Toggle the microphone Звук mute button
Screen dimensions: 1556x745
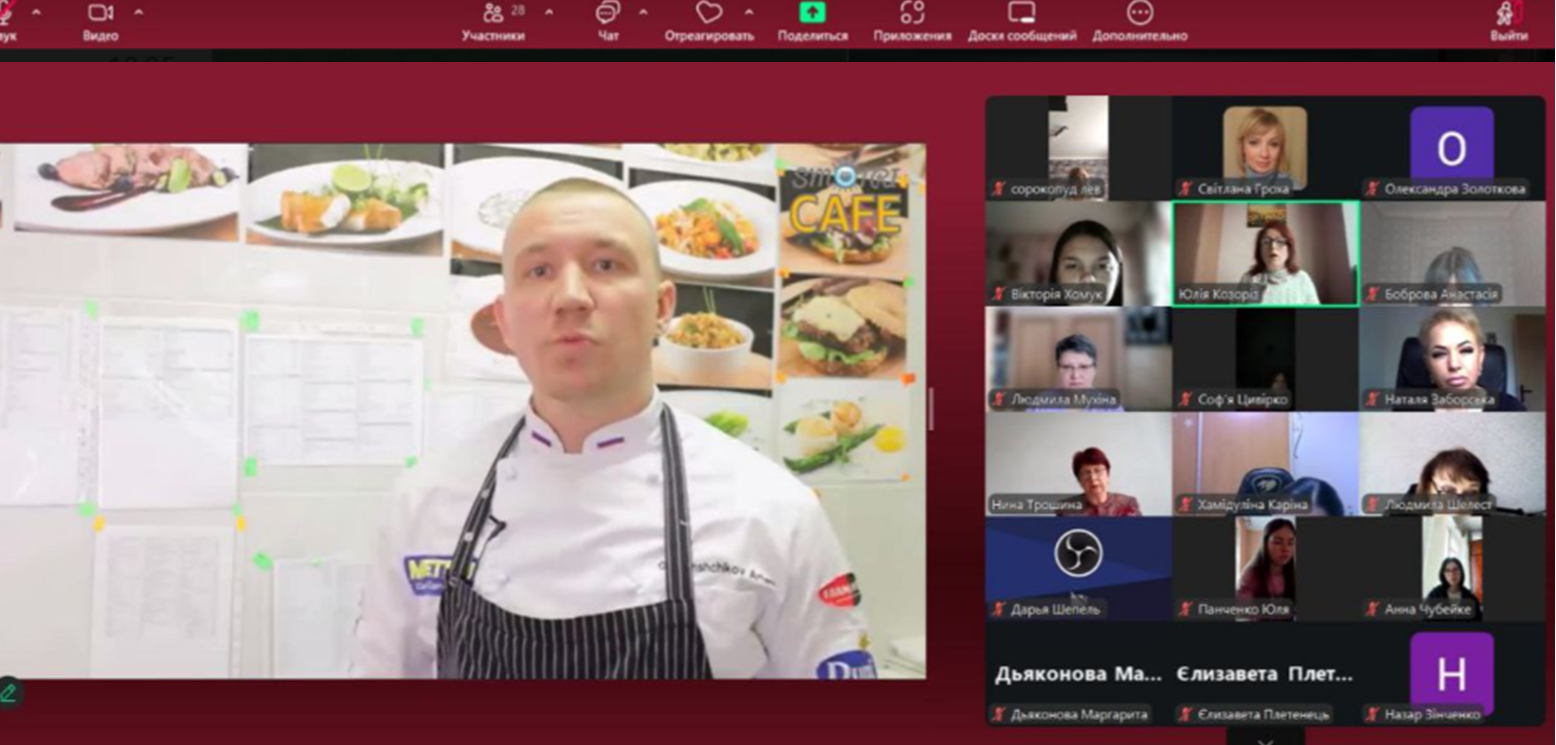8,13
